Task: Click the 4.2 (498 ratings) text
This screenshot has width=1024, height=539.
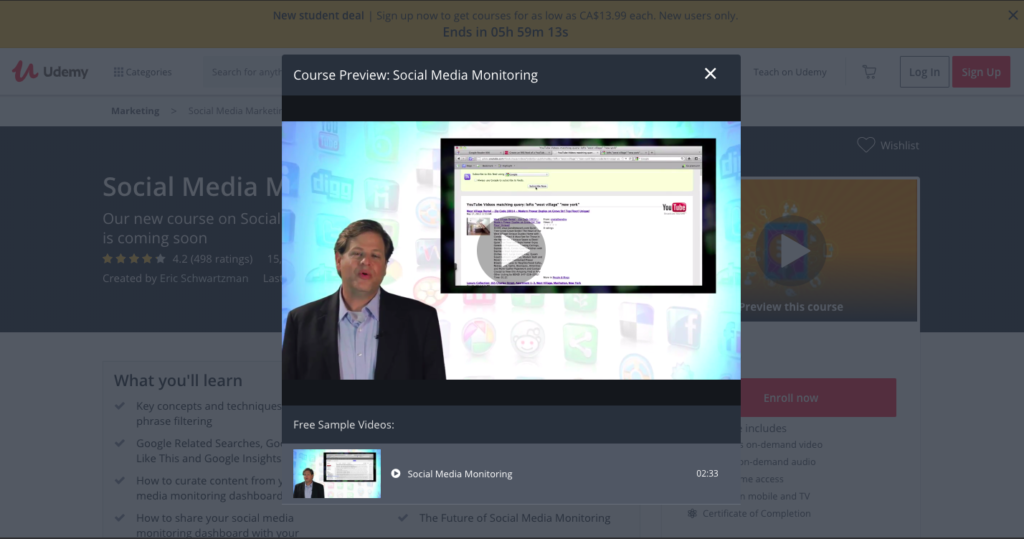Action: [x=212, y=259]
